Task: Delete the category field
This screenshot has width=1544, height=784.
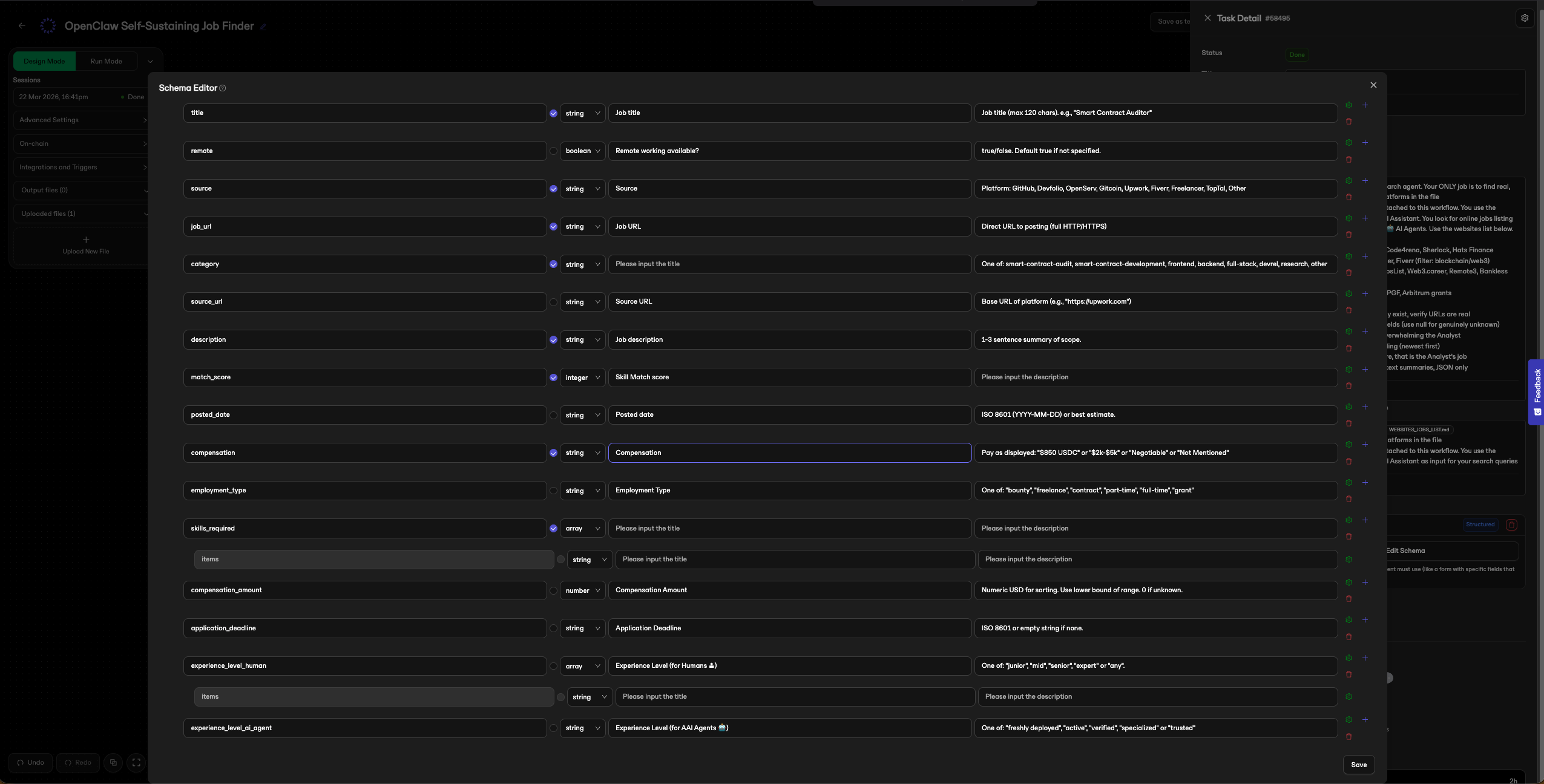Action: click(1349, 273)
